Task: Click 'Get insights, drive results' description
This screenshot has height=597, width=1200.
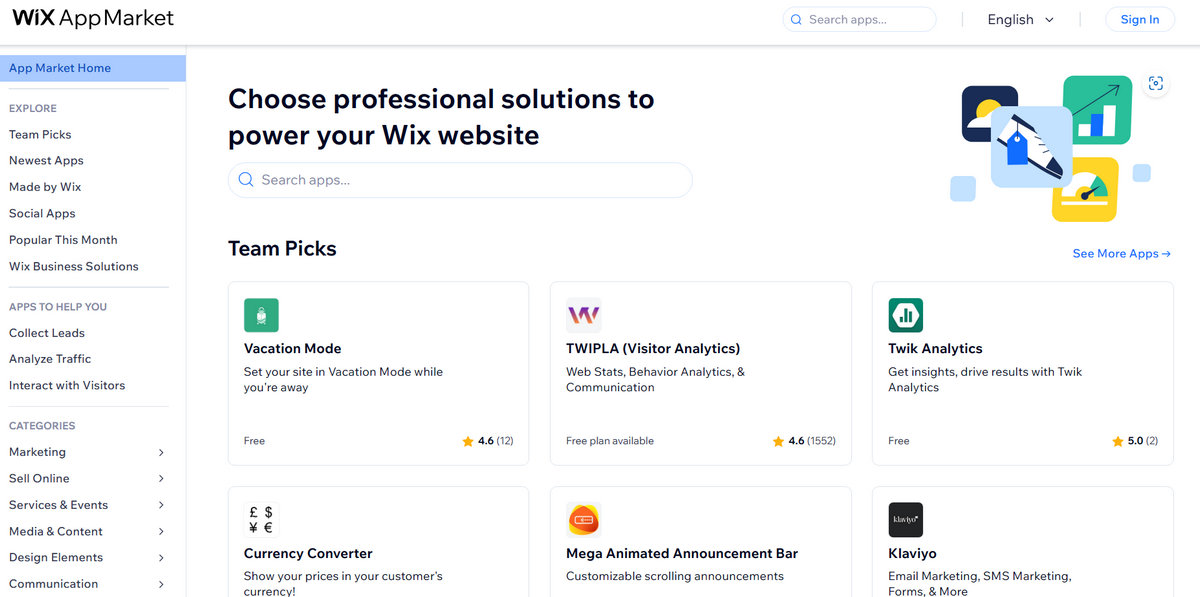Action: [x=985, y=380]
